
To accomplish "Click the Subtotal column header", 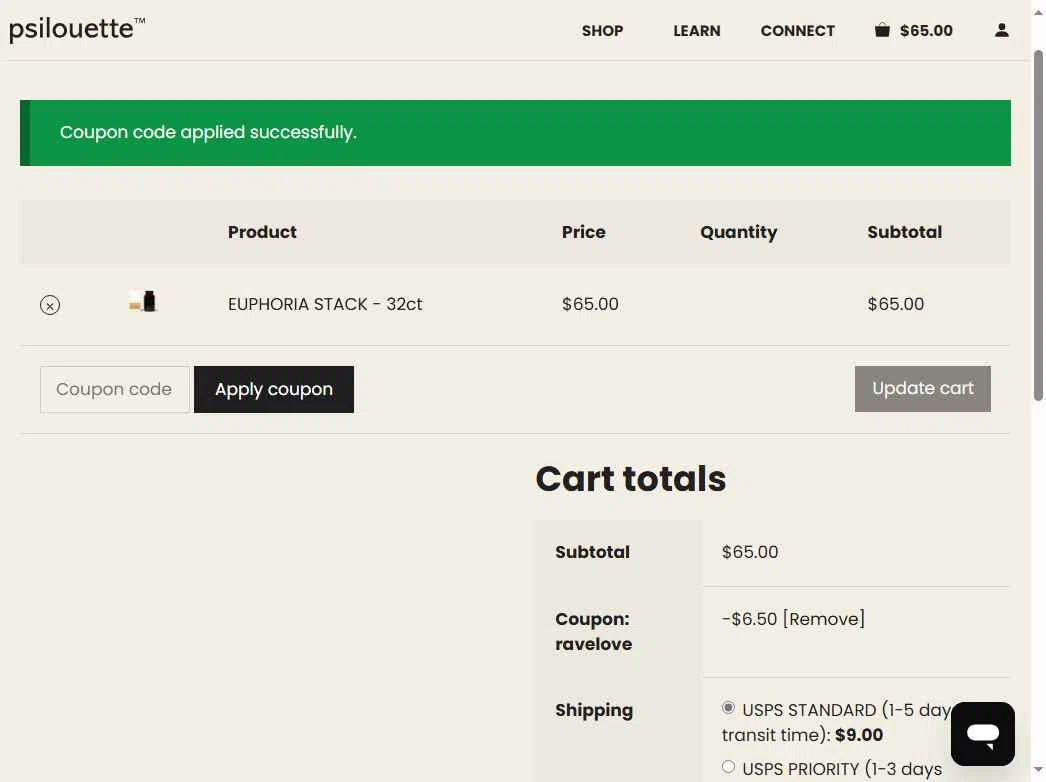I will click(x=905, y=232).
